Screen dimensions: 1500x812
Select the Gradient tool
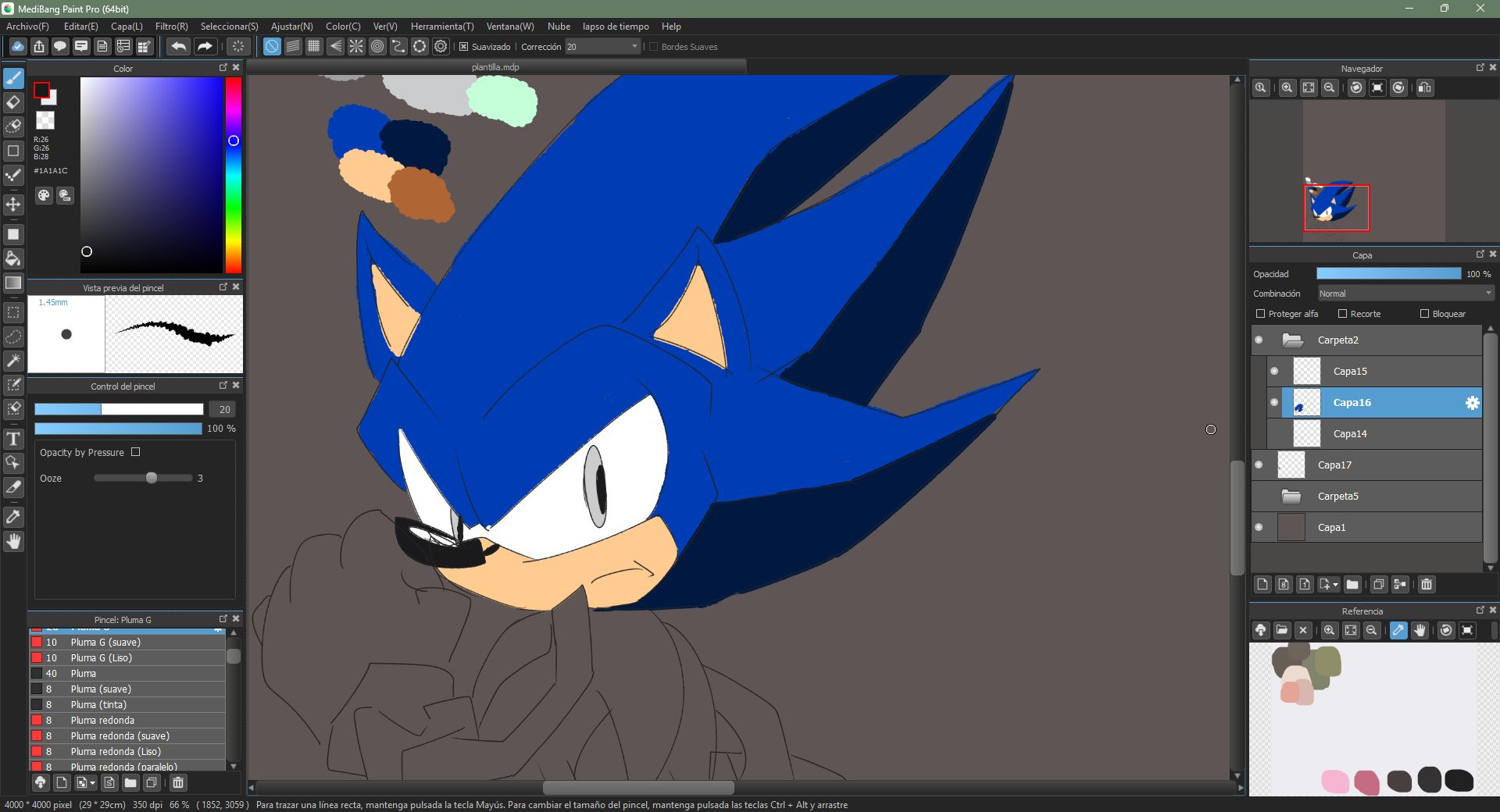pos(13,283)
